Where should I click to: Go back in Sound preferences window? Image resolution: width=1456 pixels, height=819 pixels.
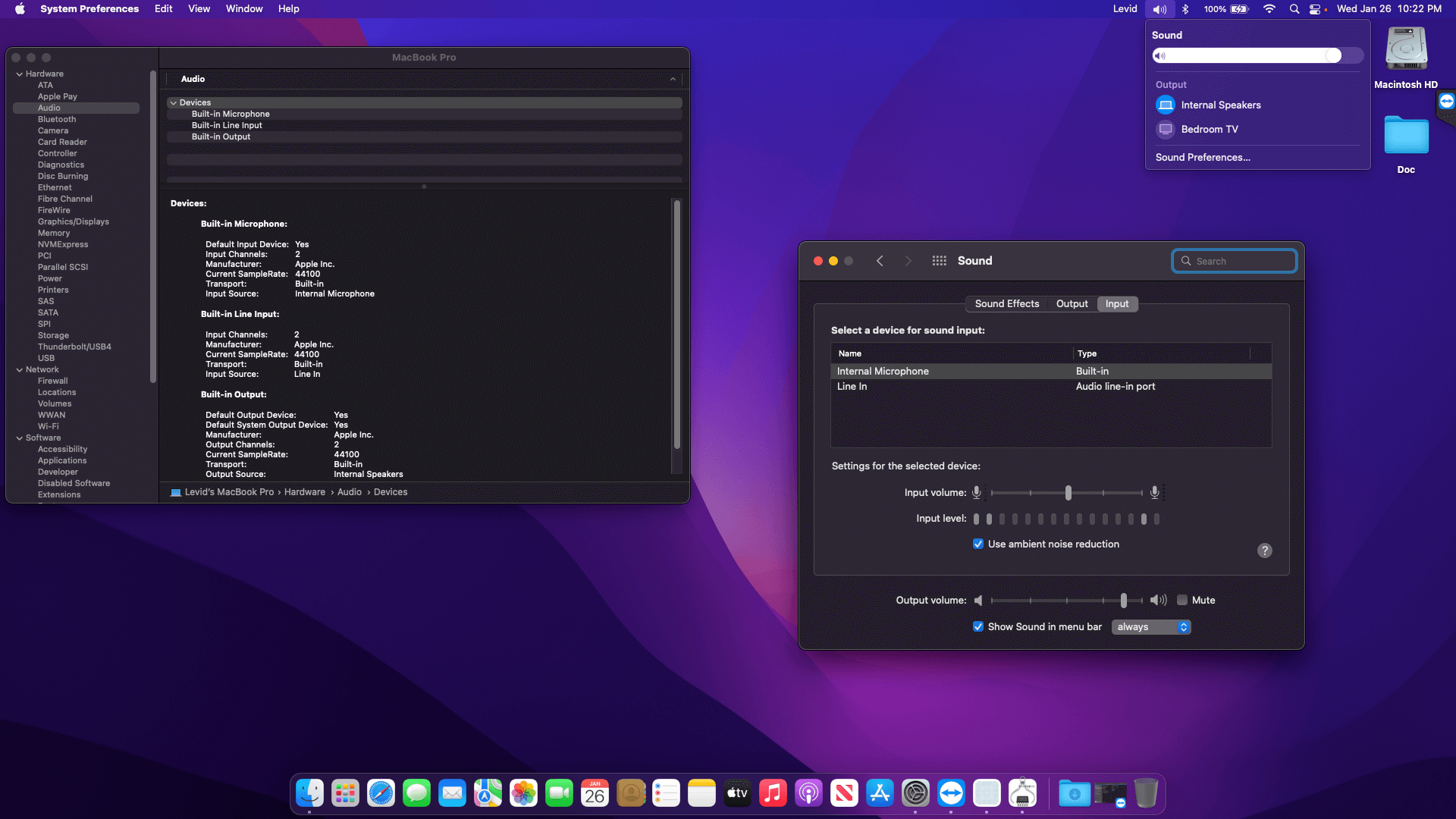tap(880, 261)
